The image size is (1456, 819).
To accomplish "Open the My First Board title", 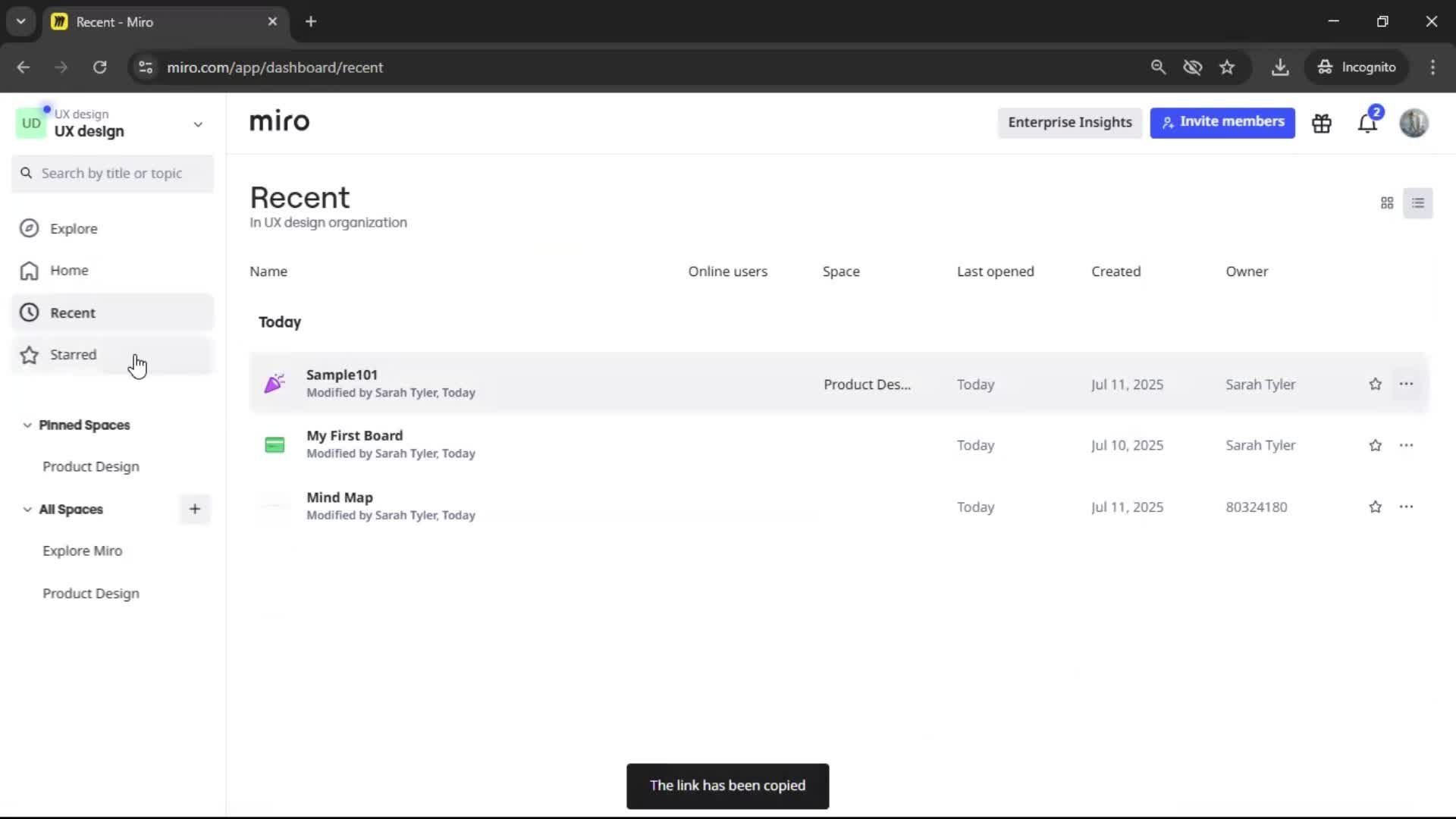I will pos(354,436).
